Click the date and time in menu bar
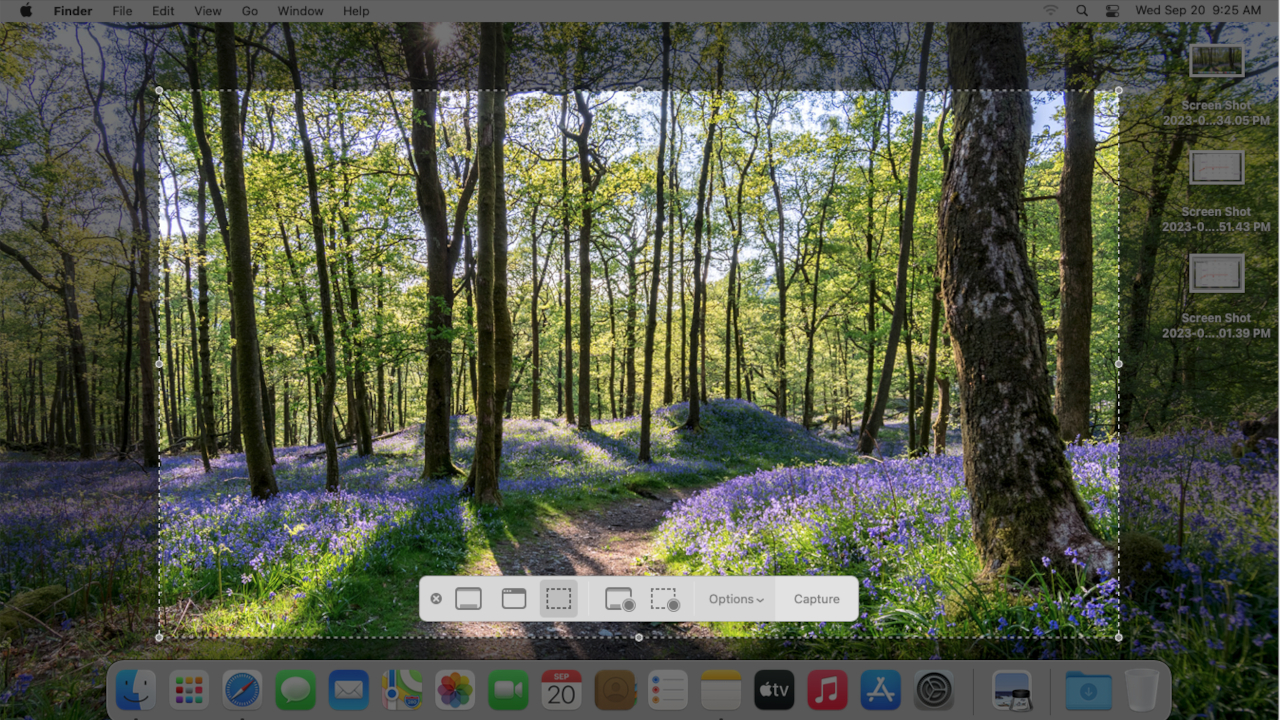1280x720 pixels. (1198, 11)
